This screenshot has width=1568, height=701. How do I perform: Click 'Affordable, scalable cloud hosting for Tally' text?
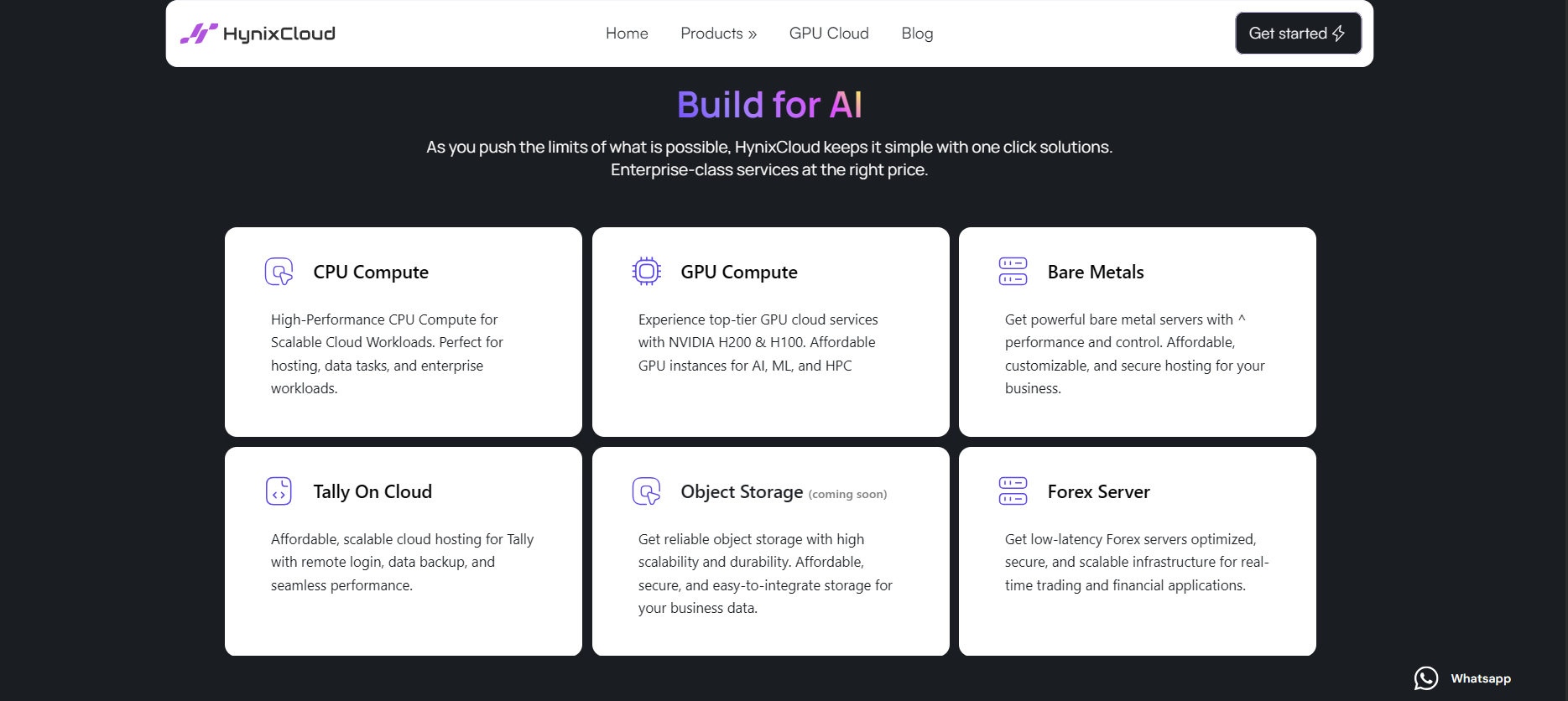click(402, 539)
